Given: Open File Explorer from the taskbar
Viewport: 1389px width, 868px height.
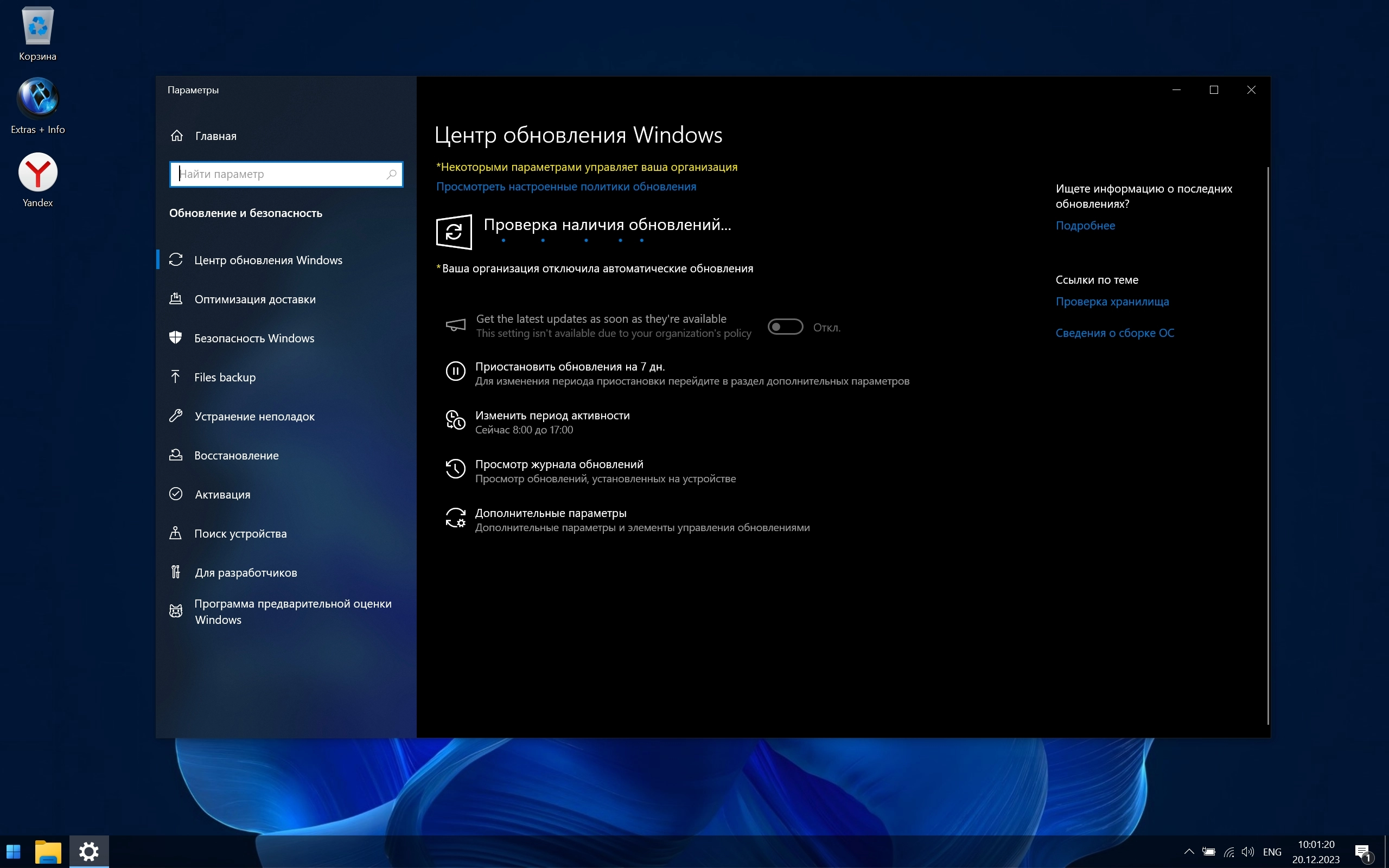Looking at the screenshot, I should [48, 851].
